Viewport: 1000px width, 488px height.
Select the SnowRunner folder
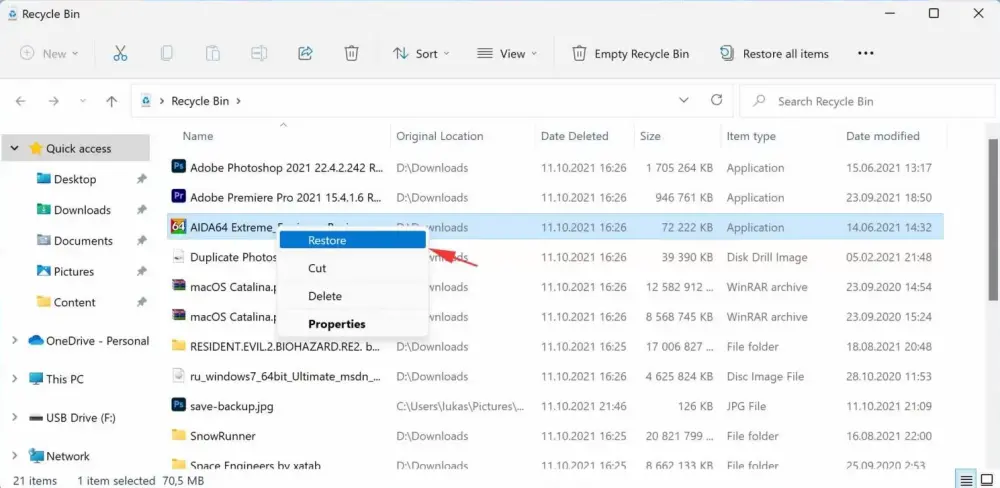[x=555, y=436]
